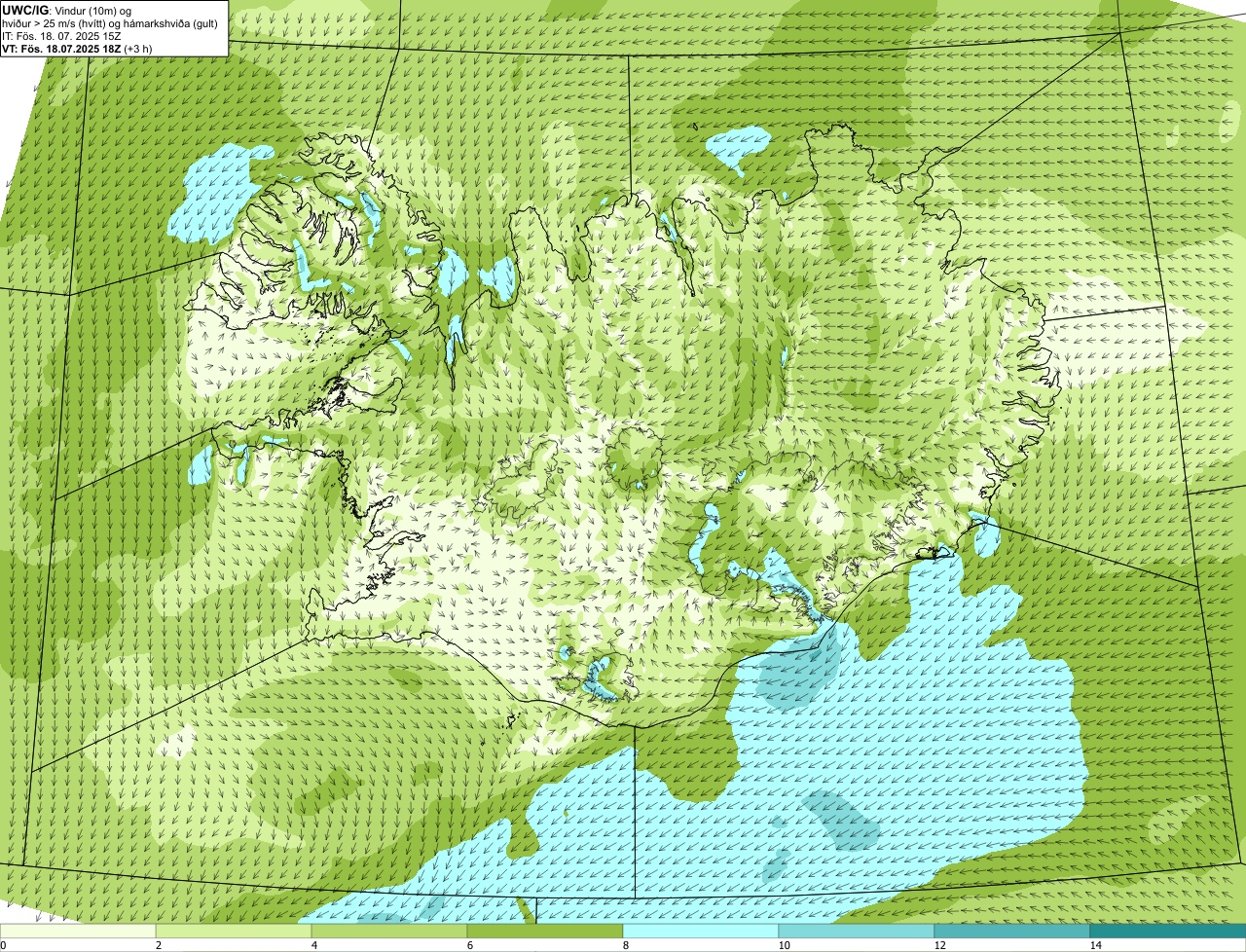Screen dimensions: 1246x952
Task: Click the '4' colorbar scale label
Action: coord(313,945)
